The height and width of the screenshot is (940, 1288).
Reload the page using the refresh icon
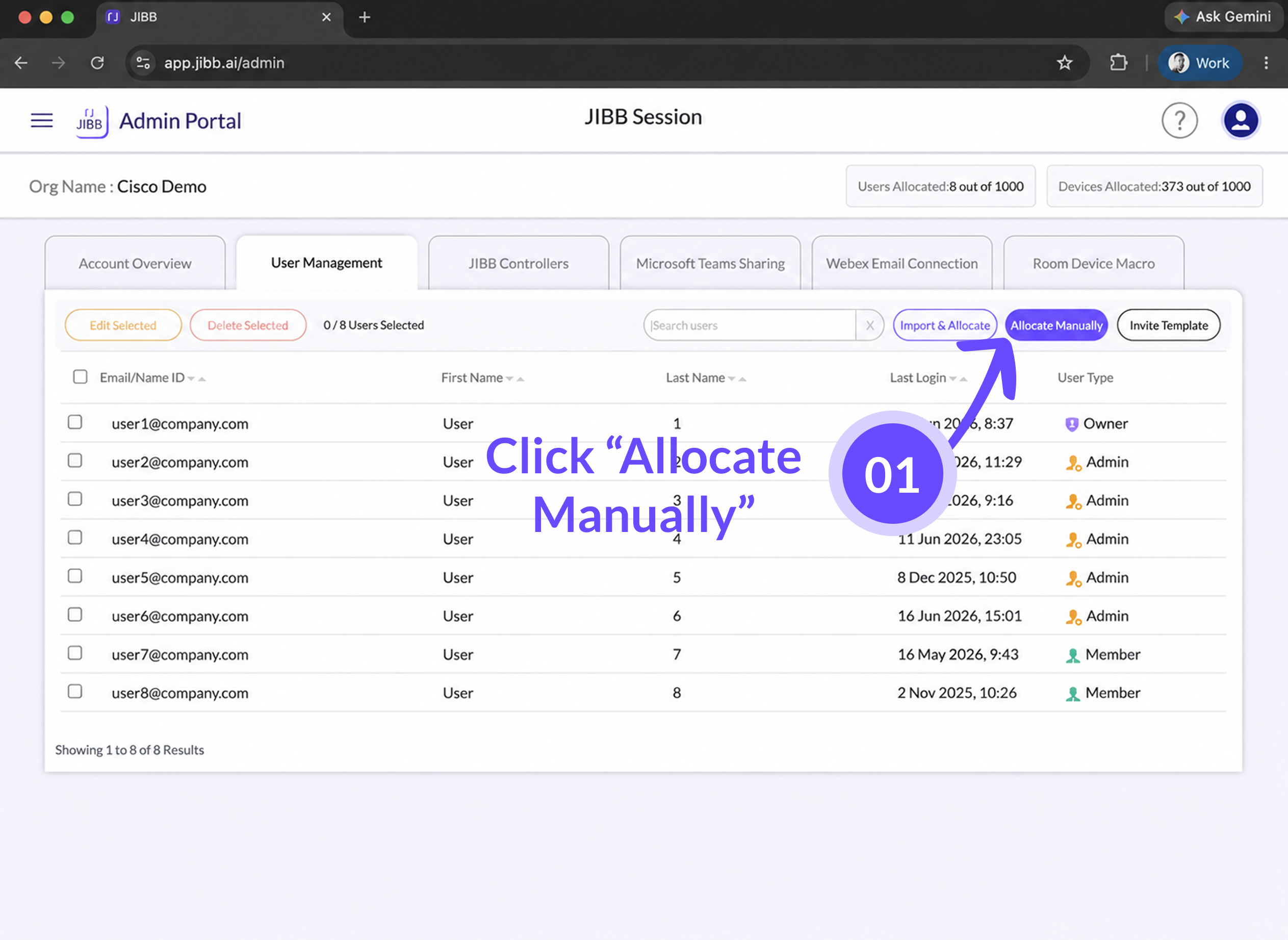97,63
